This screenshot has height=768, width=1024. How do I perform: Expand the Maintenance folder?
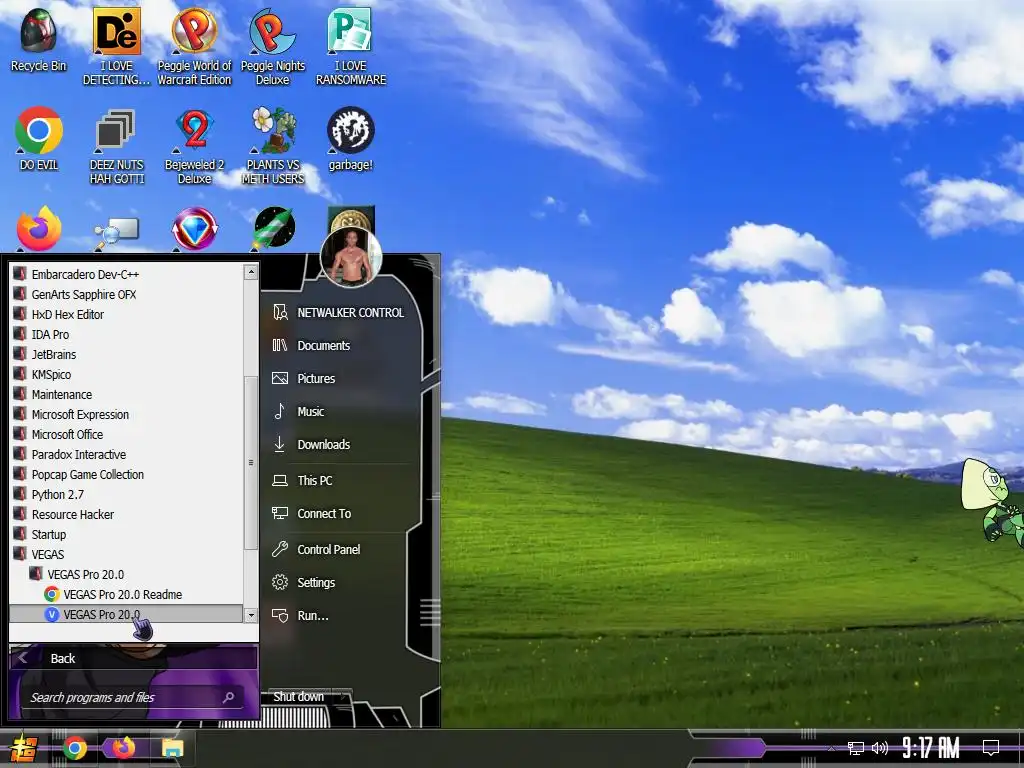[x=126, y=394]
